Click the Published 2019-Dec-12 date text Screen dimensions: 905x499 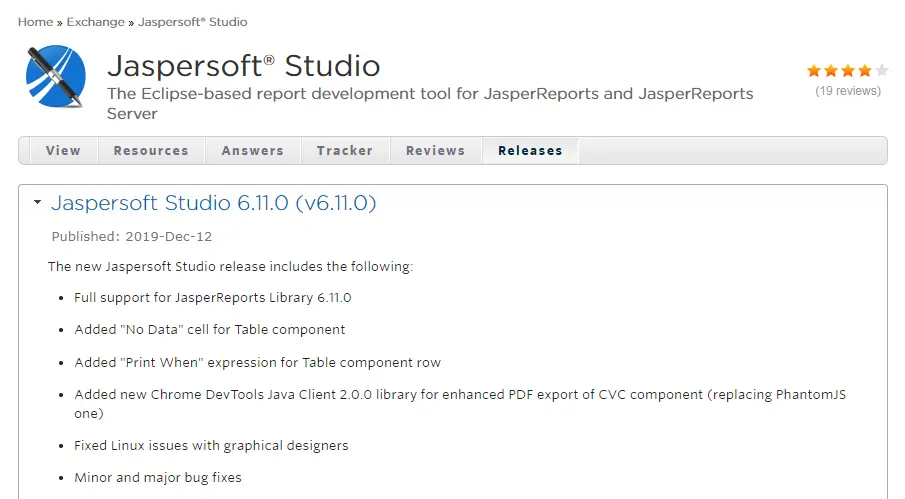(132, 237)
